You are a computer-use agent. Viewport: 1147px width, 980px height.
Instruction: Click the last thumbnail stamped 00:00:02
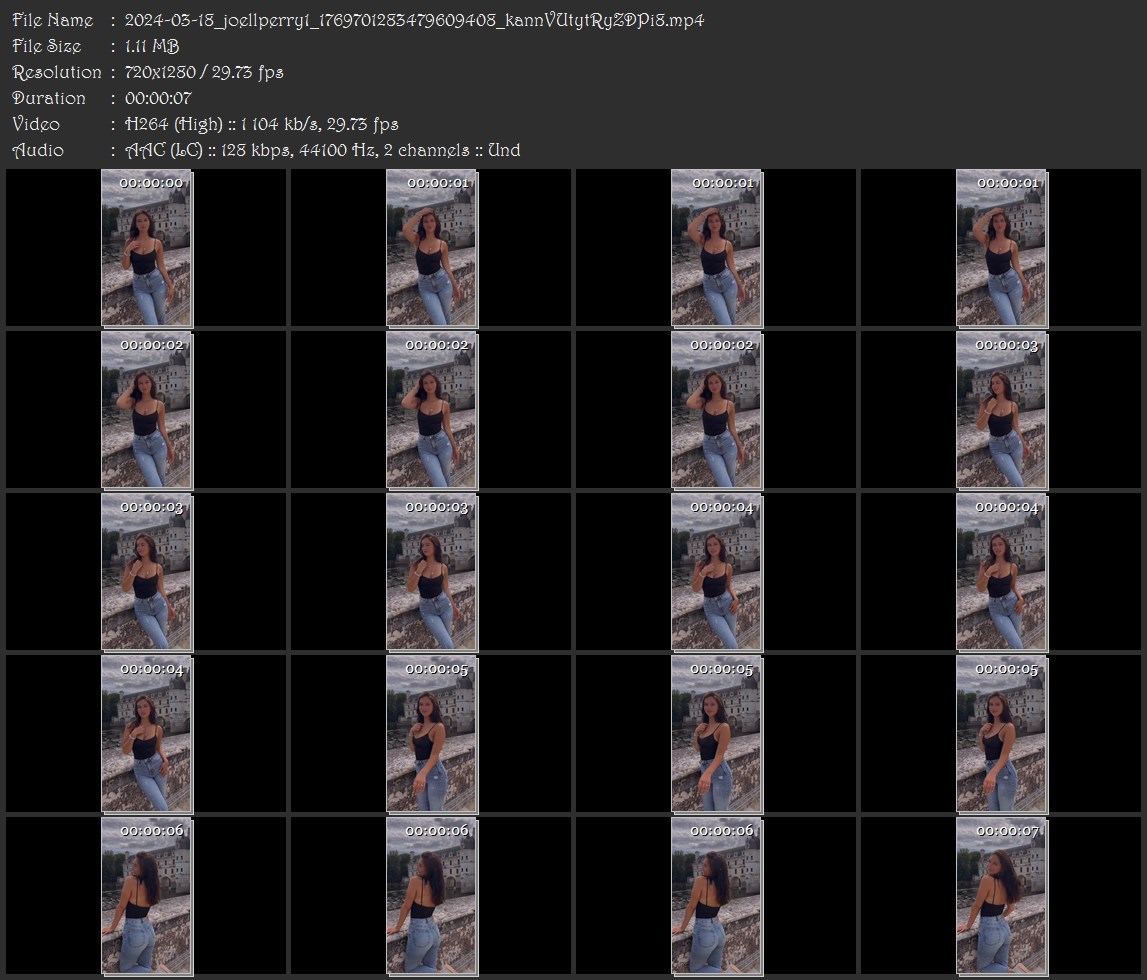coord(717,410)
